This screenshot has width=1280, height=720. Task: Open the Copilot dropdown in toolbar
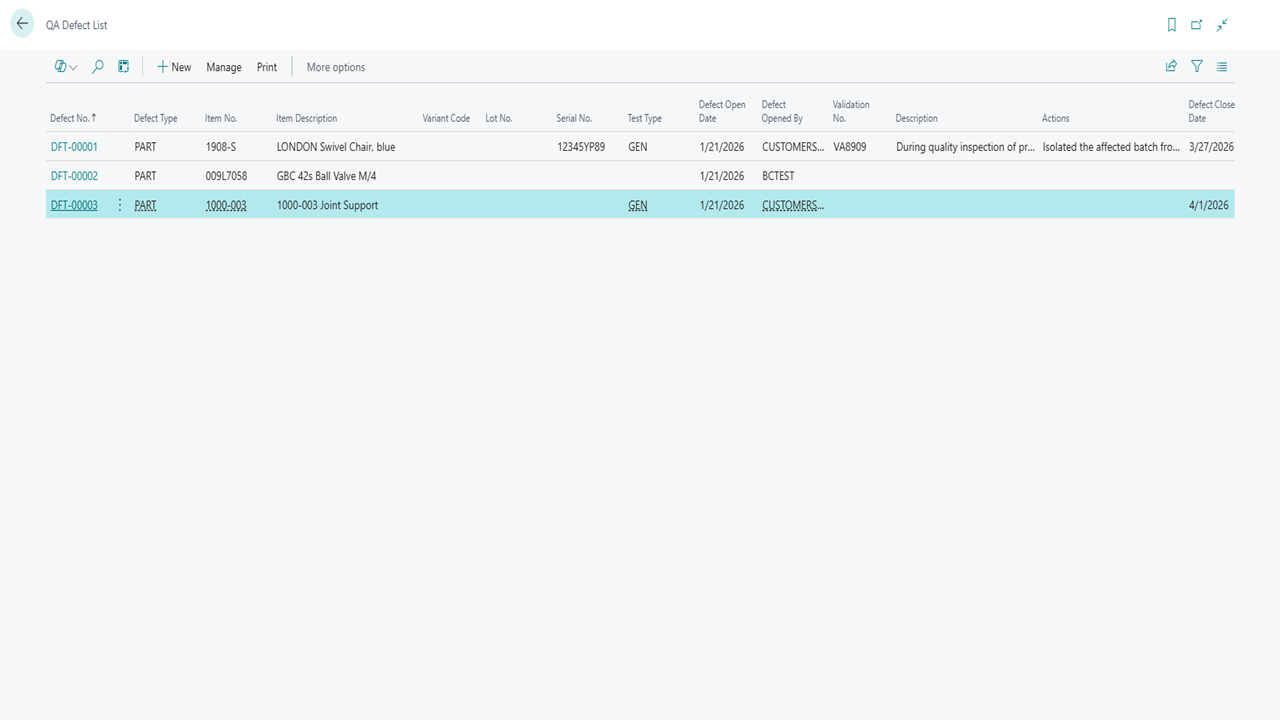point(66,67)
